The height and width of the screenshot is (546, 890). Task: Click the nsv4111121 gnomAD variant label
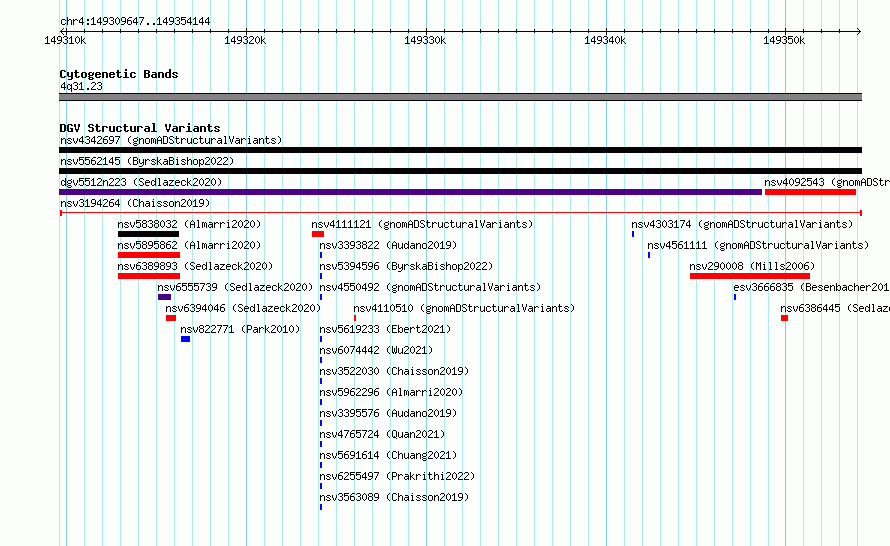pyautogui.click(x=422, y=224)
